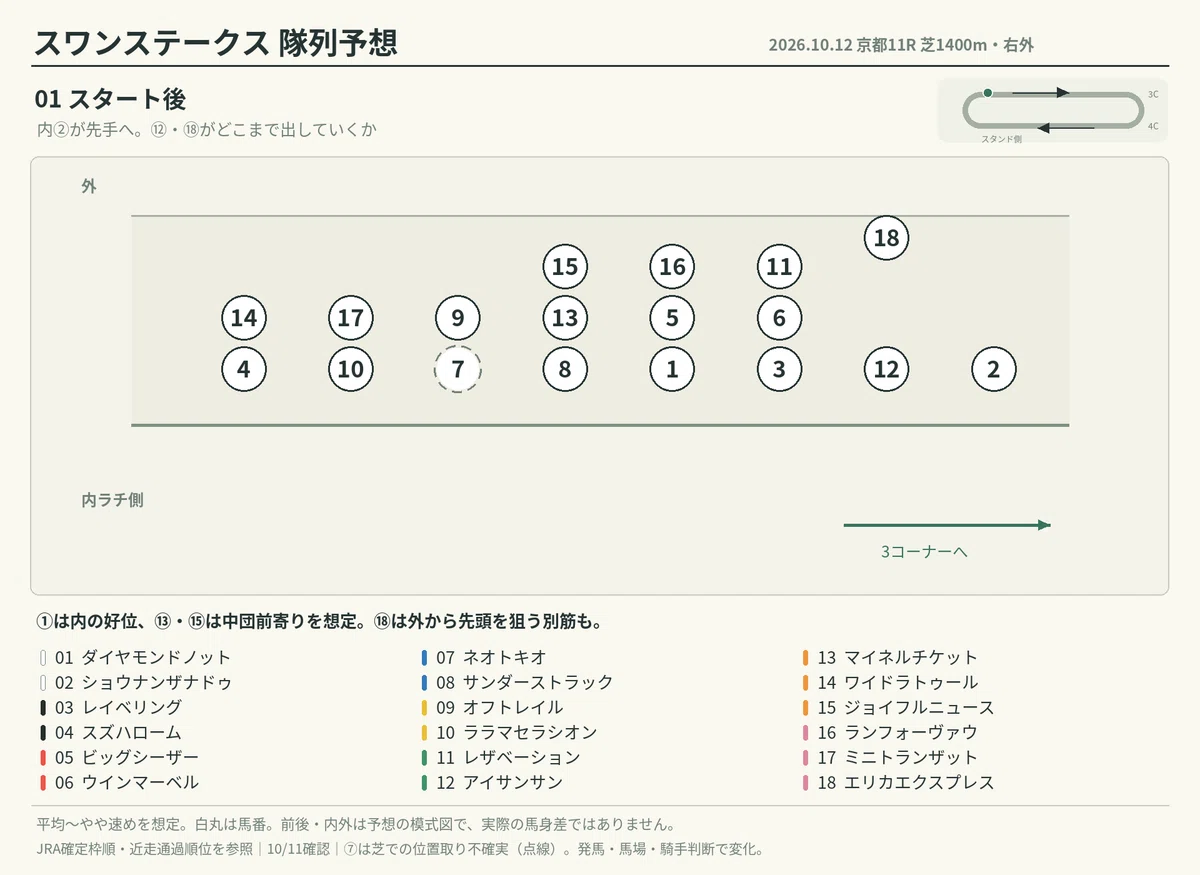Select legend entry 07 ネオトキオ
Screen dimensions: 1200x875
[x=485, y=658]
